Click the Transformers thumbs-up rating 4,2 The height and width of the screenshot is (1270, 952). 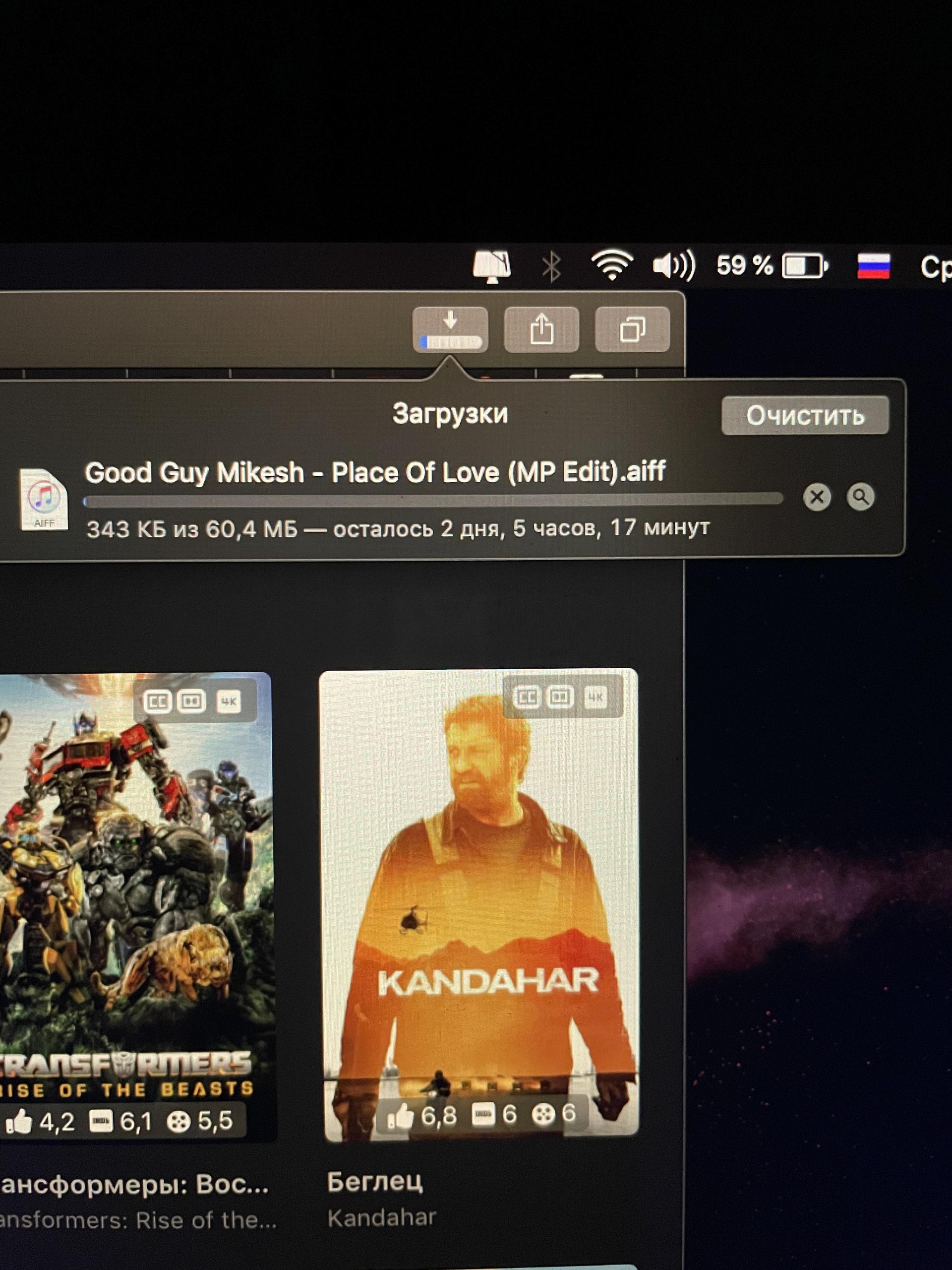click(40, 1121)
